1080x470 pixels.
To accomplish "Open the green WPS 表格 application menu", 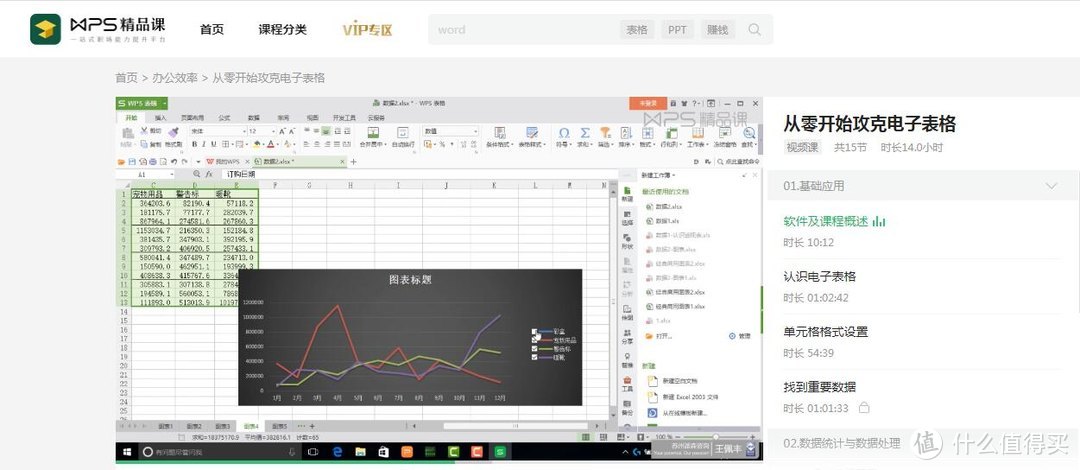I will (142, 103).
